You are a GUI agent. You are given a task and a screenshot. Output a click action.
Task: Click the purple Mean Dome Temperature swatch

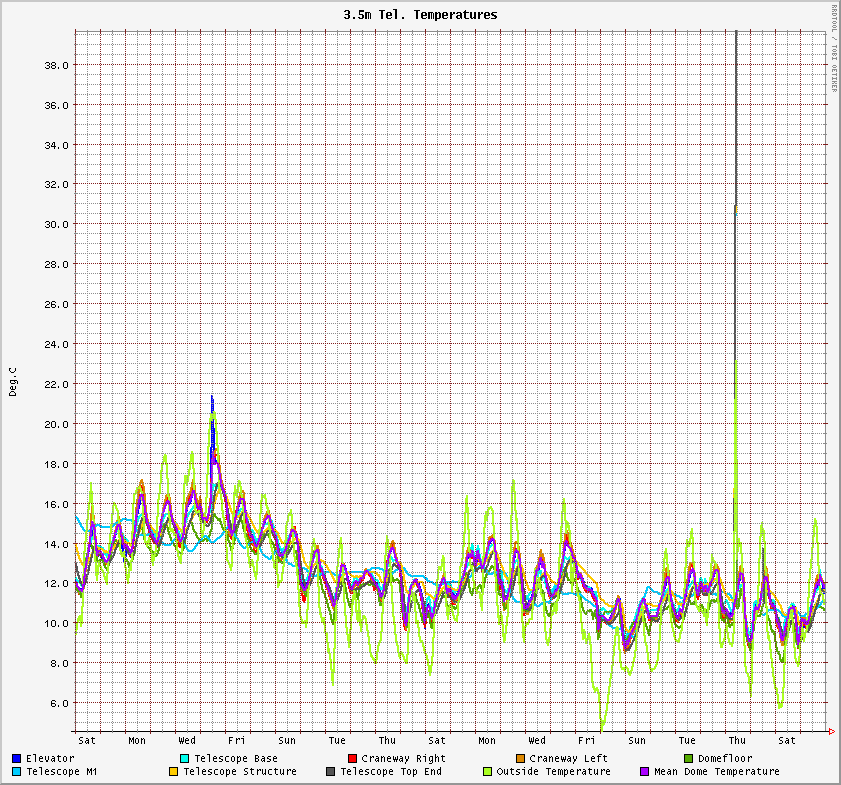[x=644, y=772]
